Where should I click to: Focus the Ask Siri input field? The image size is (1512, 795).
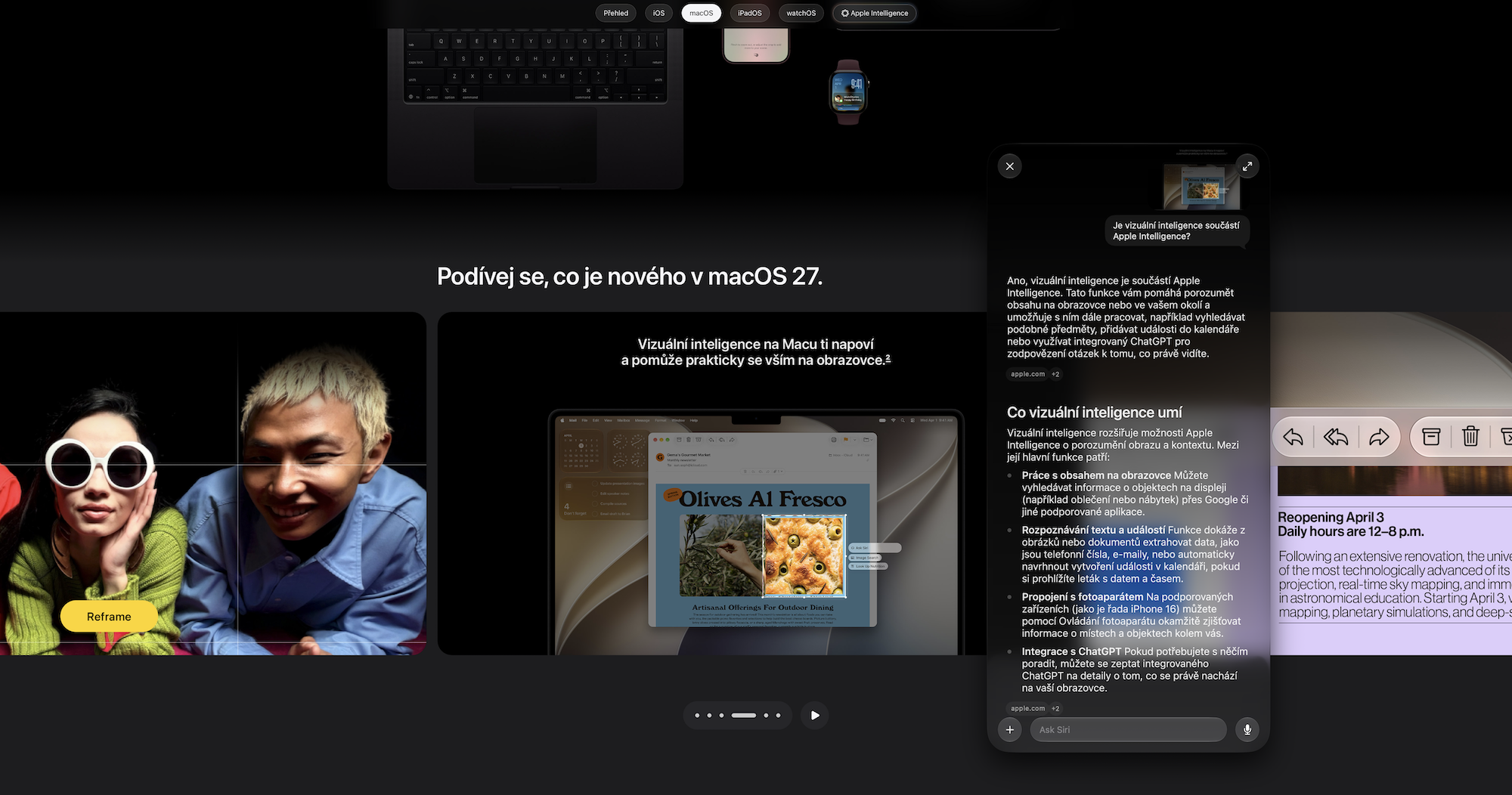click(1128, 729)
